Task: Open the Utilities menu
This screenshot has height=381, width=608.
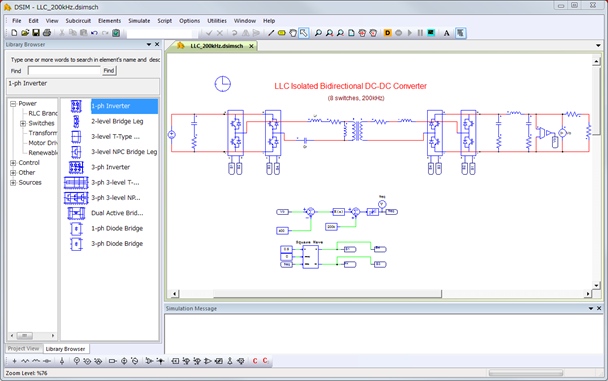Action: [217, 21]
